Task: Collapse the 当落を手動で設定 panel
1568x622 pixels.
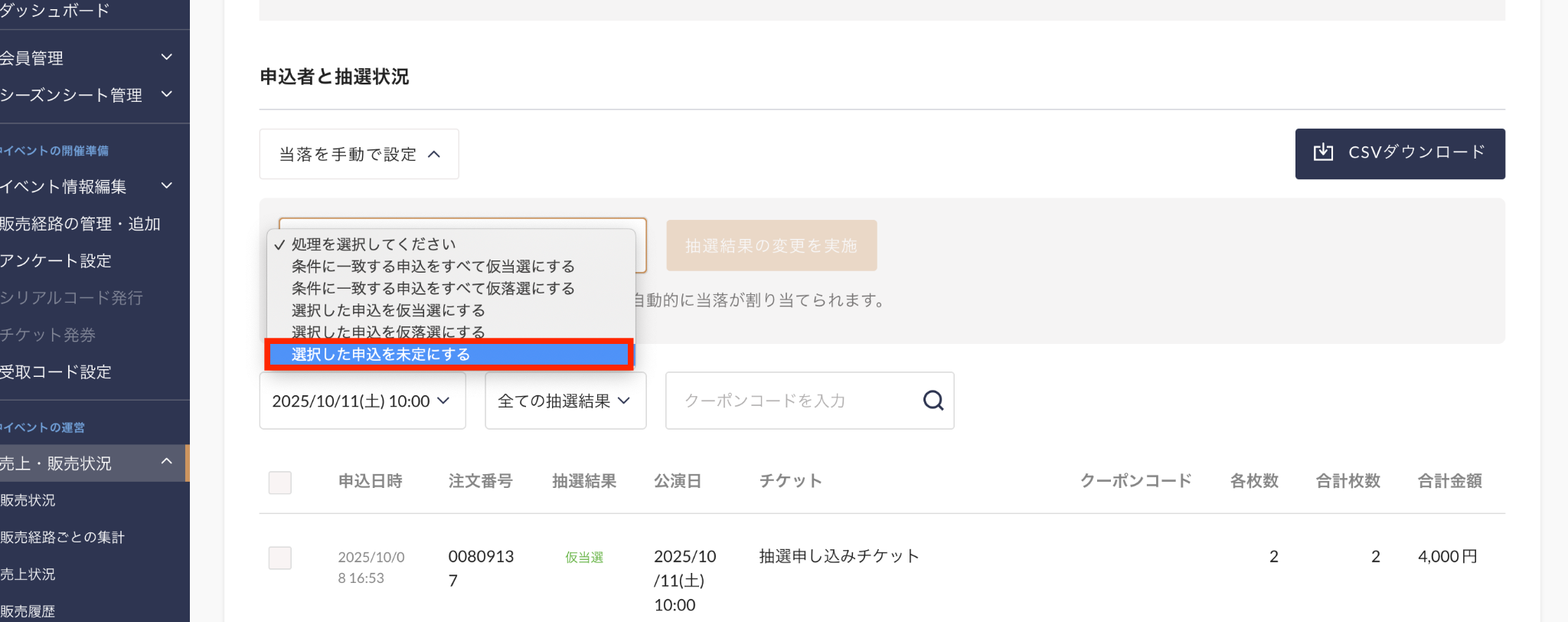Action: (x=359, y=154)
